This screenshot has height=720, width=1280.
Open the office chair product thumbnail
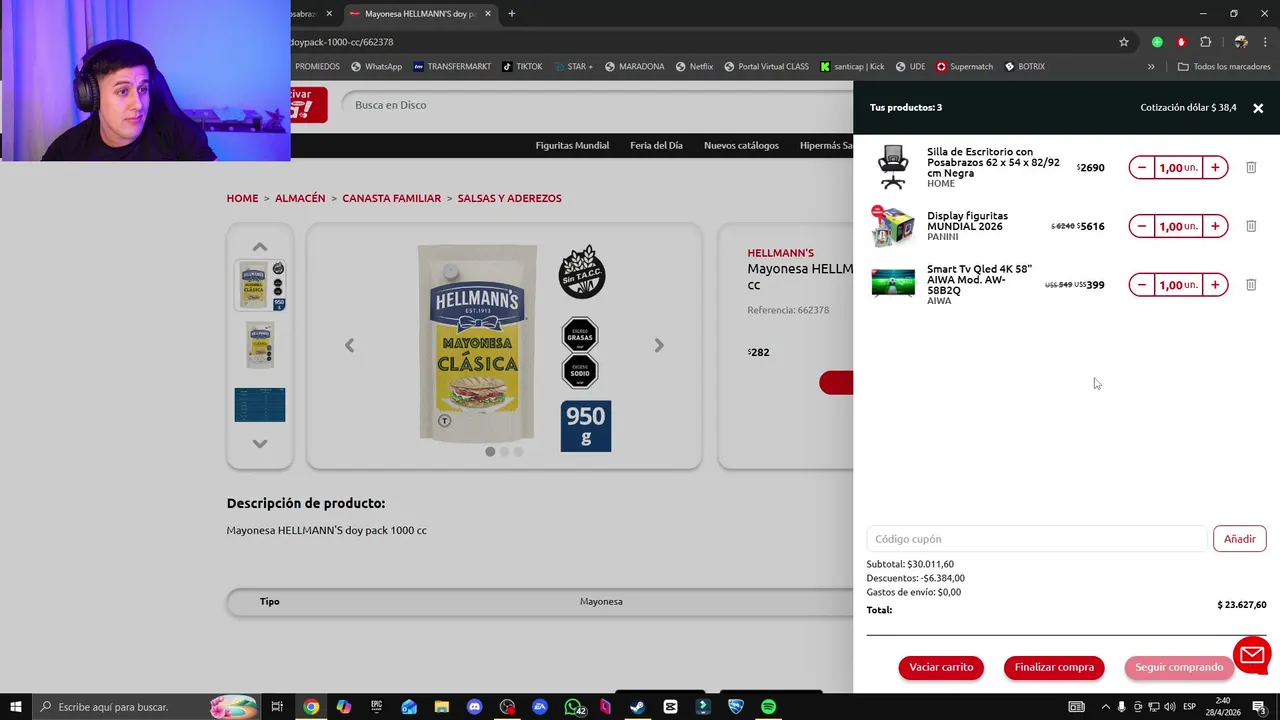[893, 167]
